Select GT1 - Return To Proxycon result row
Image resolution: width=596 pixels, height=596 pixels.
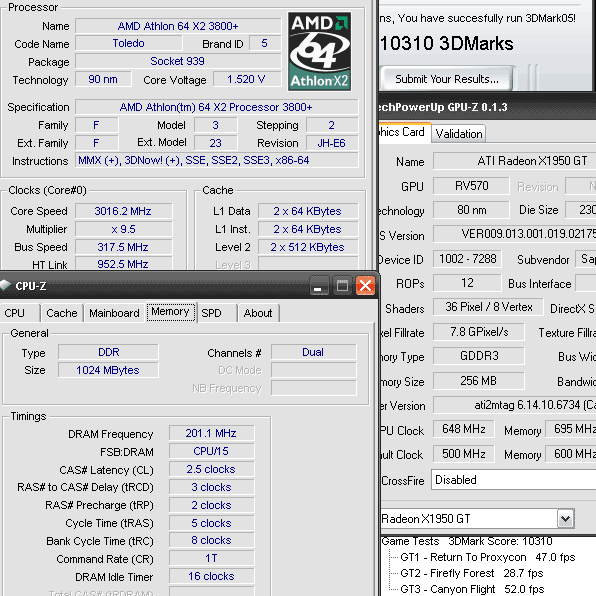click(488, 557)
